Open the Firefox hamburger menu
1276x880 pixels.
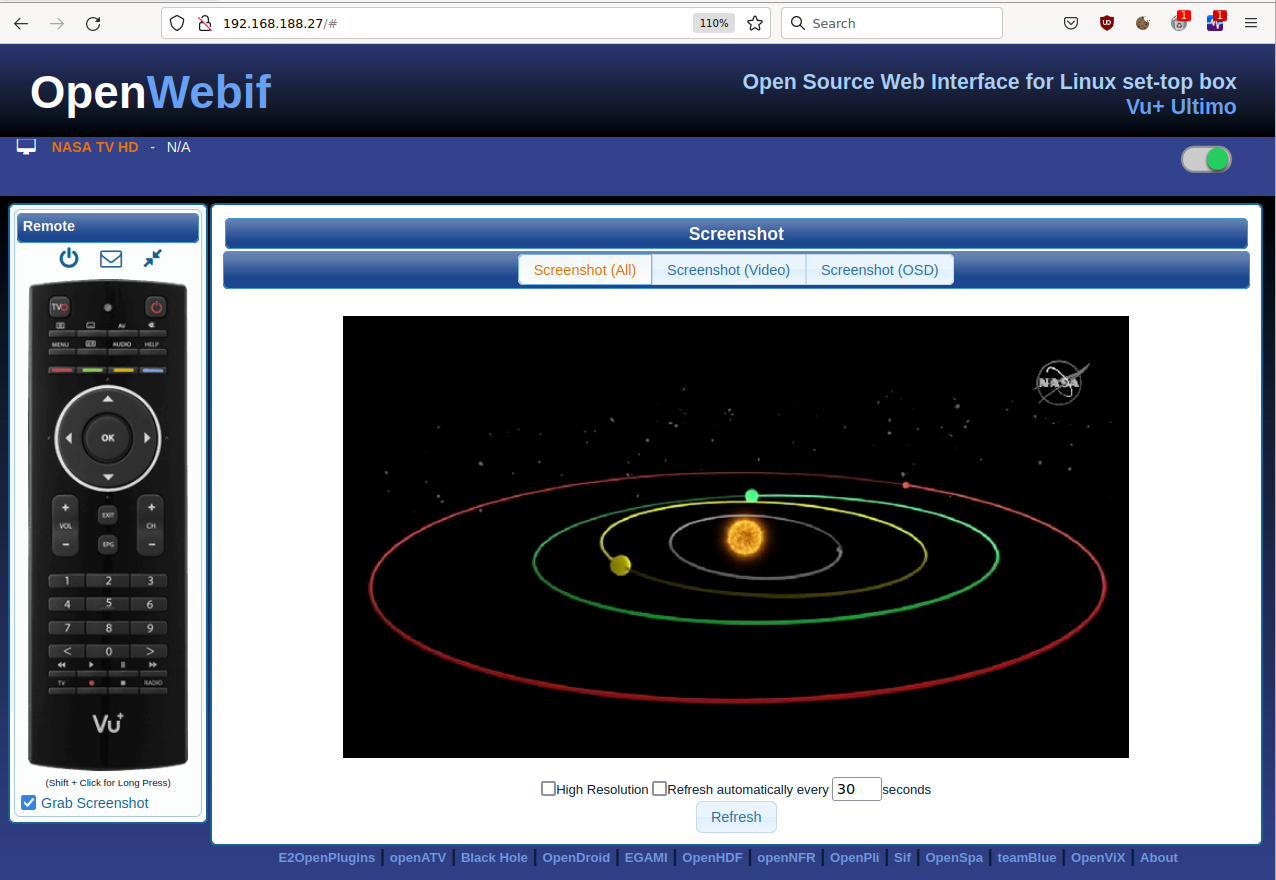(1250, 23)
